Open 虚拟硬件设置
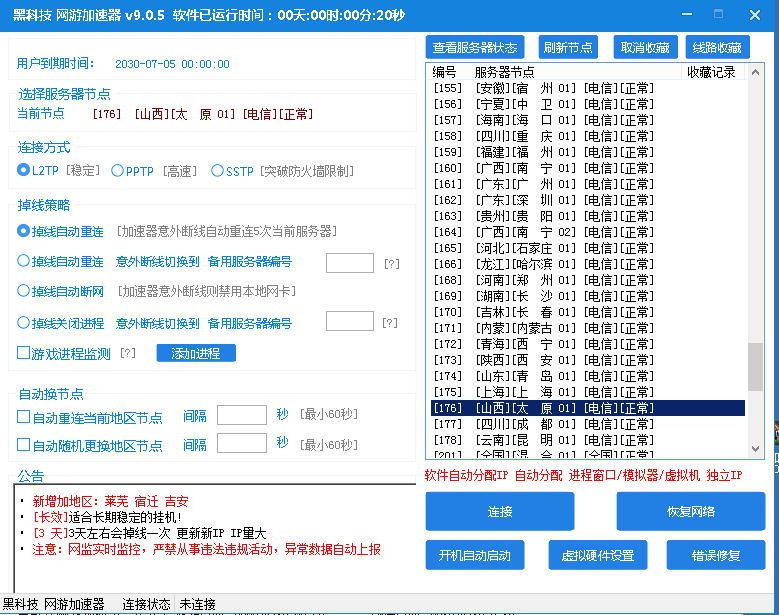Screen dimensions: 779x615 (x=598, y=555)
